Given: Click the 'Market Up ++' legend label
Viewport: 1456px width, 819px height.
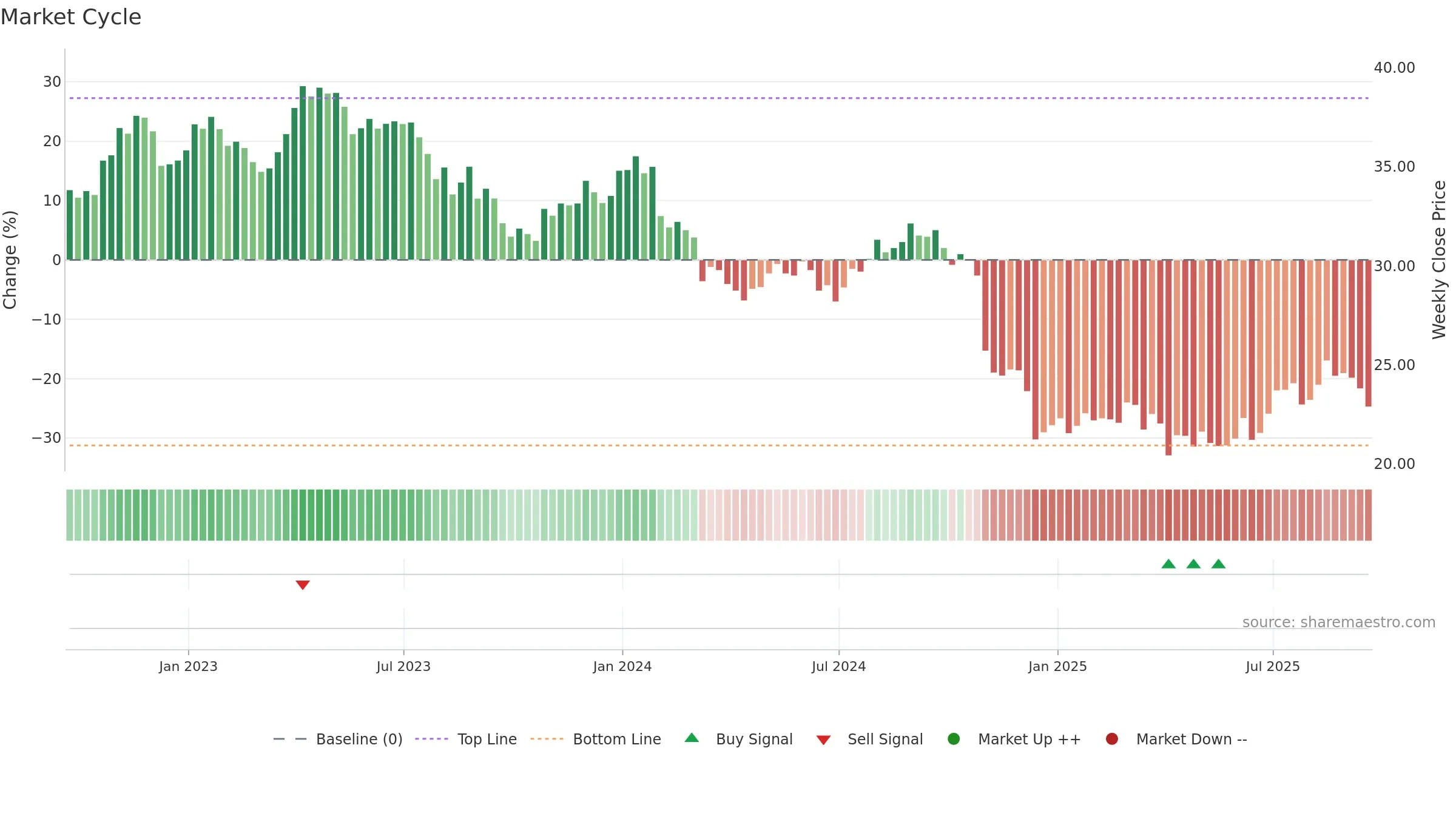Looking at the screenshot, I should click(1030, 740).
